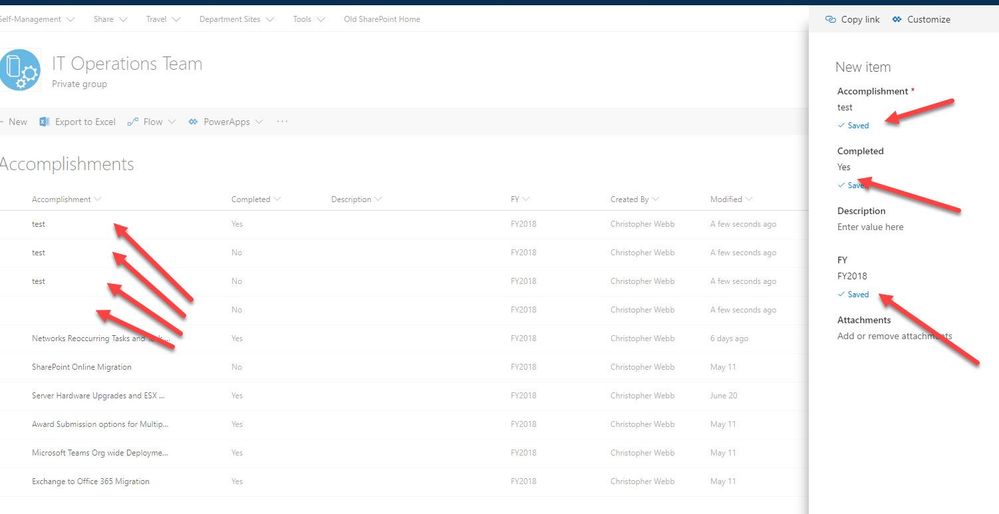Click No in SharePoint Online Migration row

236,367
